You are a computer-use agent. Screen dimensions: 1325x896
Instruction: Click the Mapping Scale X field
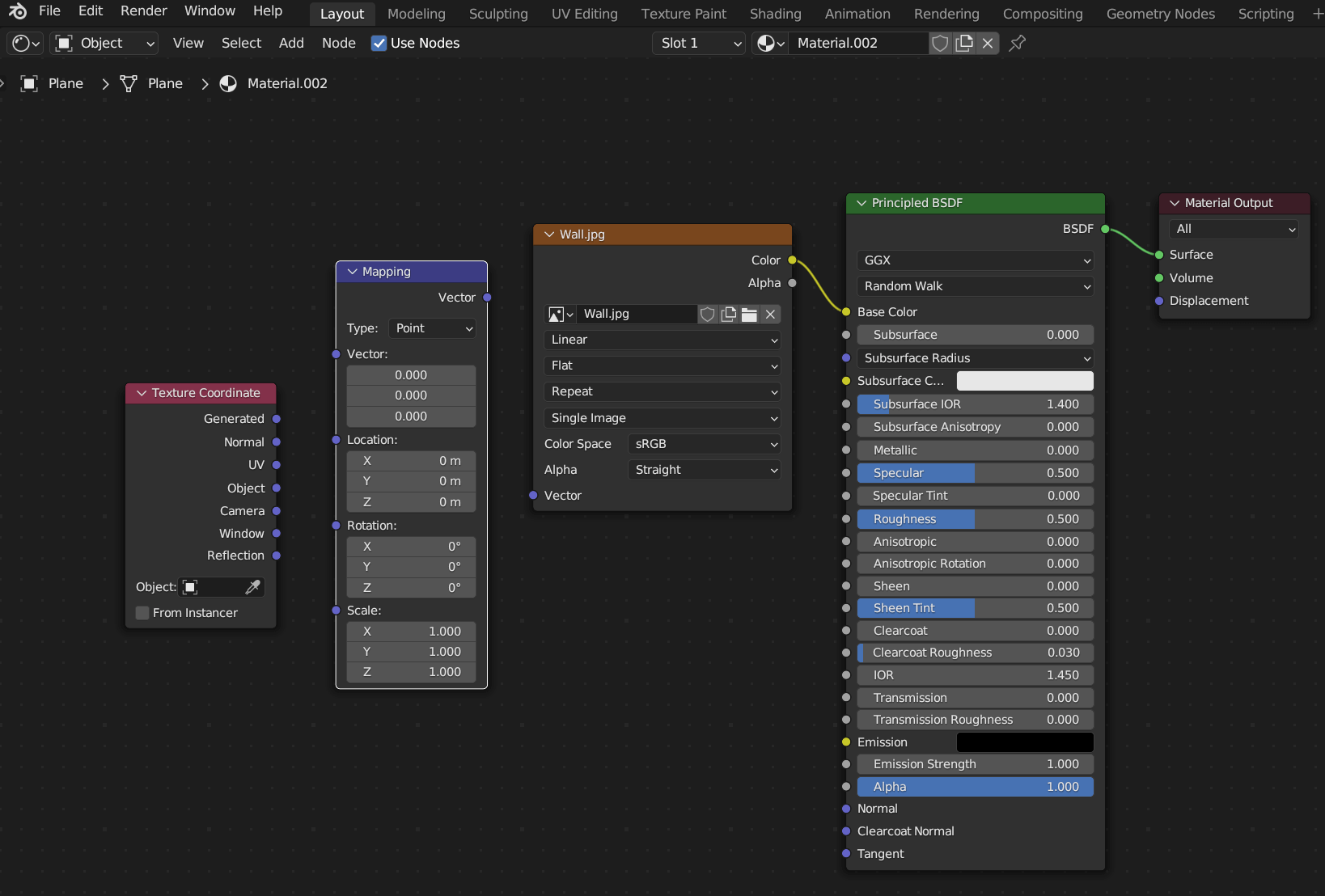pos(411,632)
